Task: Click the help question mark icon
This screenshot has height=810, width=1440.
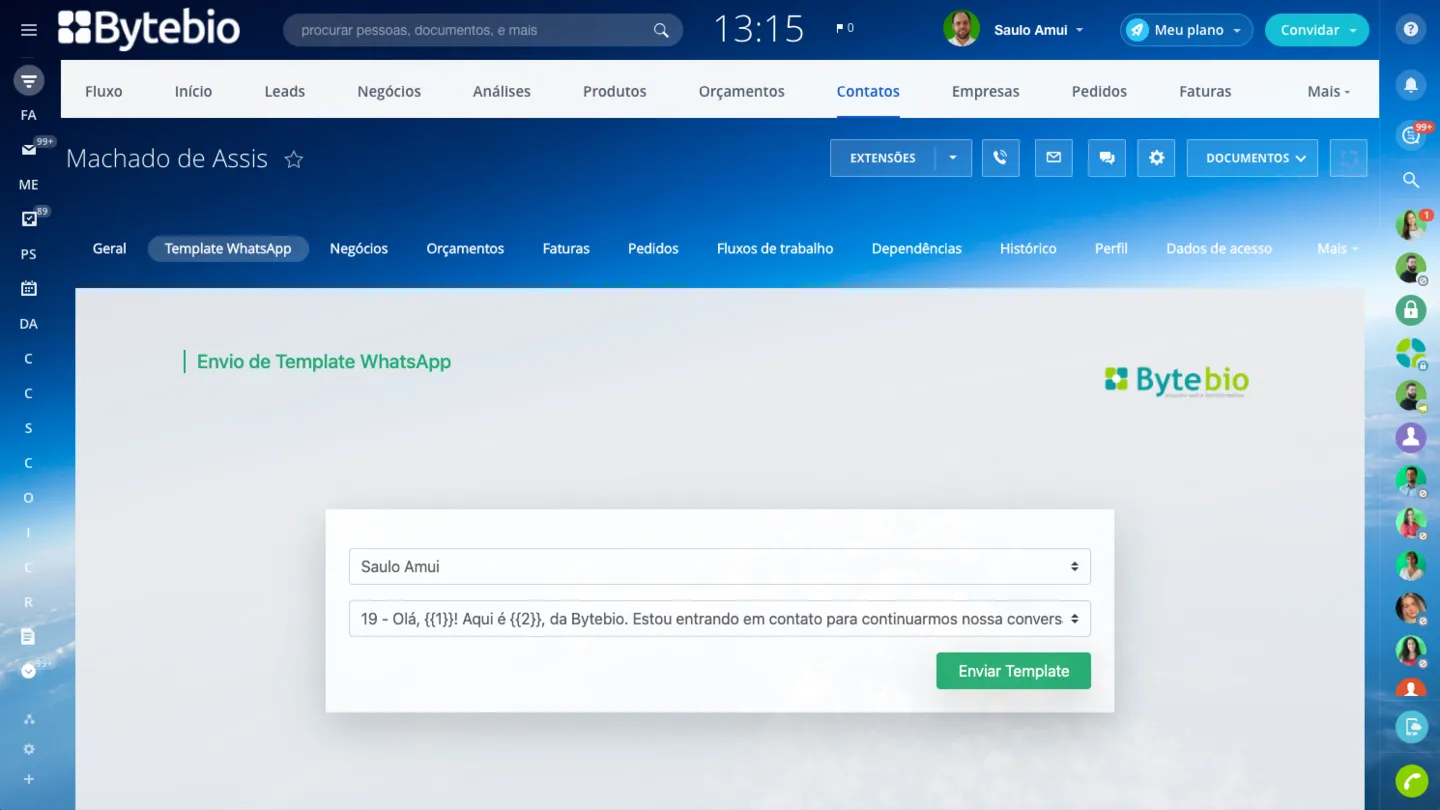Action: coord(1411,30)
